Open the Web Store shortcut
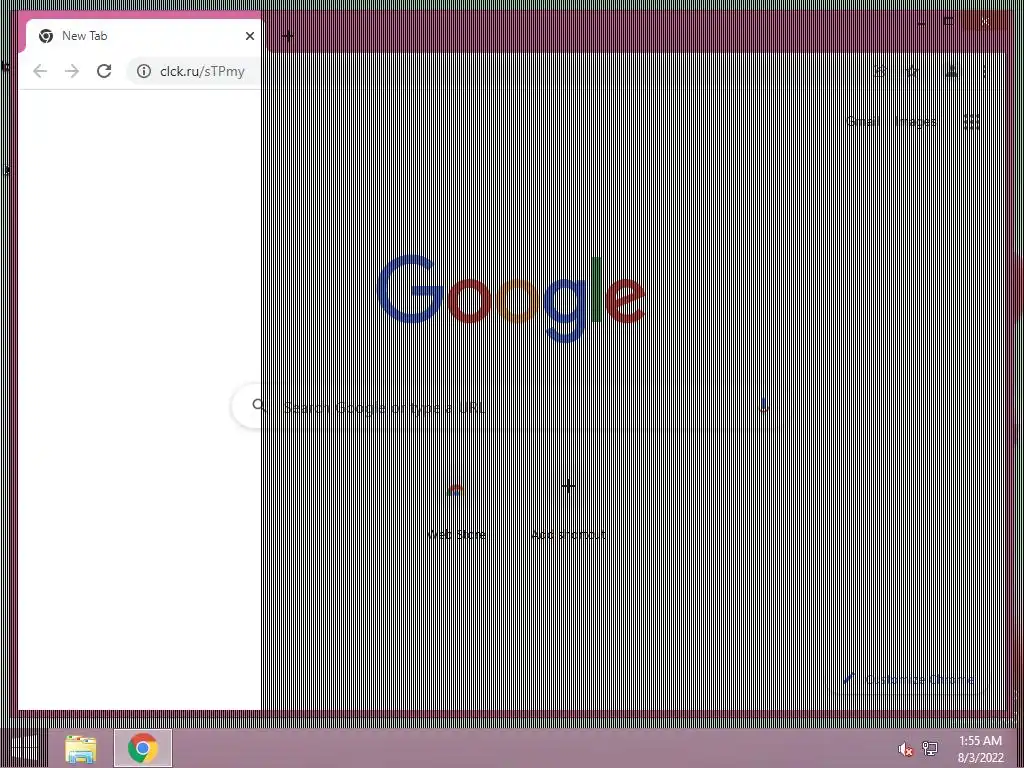The image size is (1024, 768). 456,506
